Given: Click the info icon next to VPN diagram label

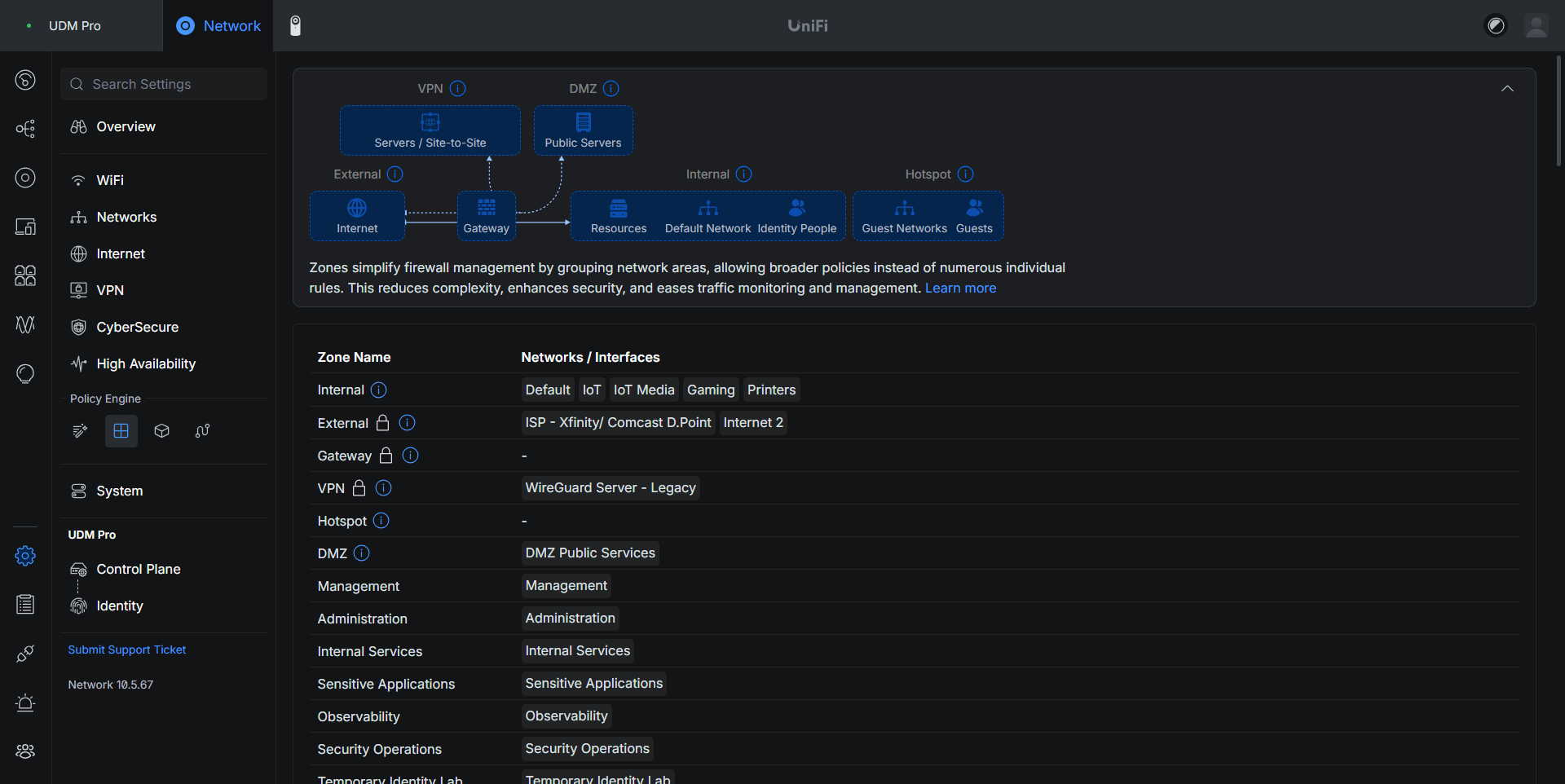Looking at the screenshot, I should click(x=458, y=88).
